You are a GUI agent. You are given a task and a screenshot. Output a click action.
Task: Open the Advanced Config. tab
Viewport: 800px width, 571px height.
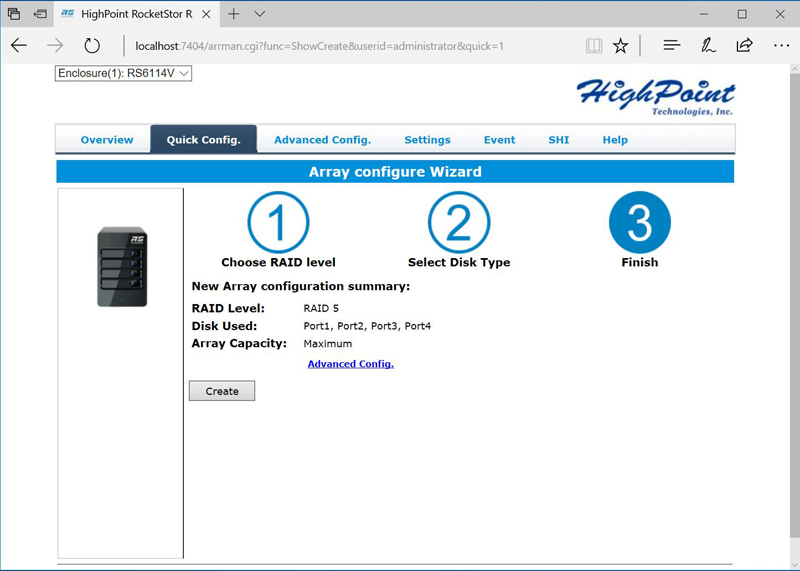pos(322,140)
